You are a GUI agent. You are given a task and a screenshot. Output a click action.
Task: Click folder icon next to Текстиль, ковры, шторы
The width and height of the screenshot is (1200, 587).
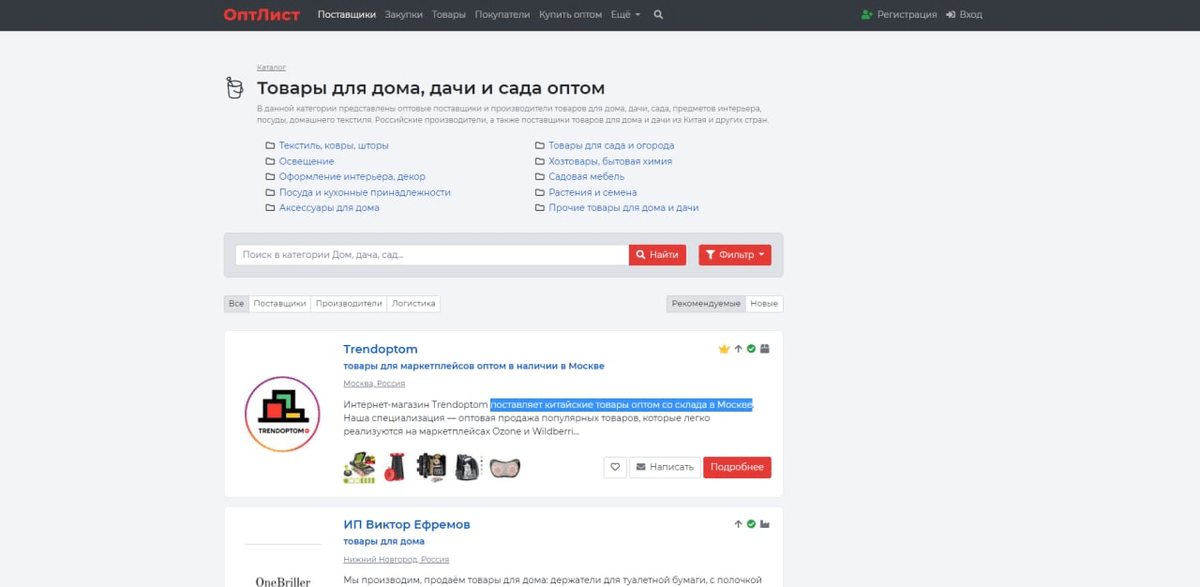tap(270, 146)
